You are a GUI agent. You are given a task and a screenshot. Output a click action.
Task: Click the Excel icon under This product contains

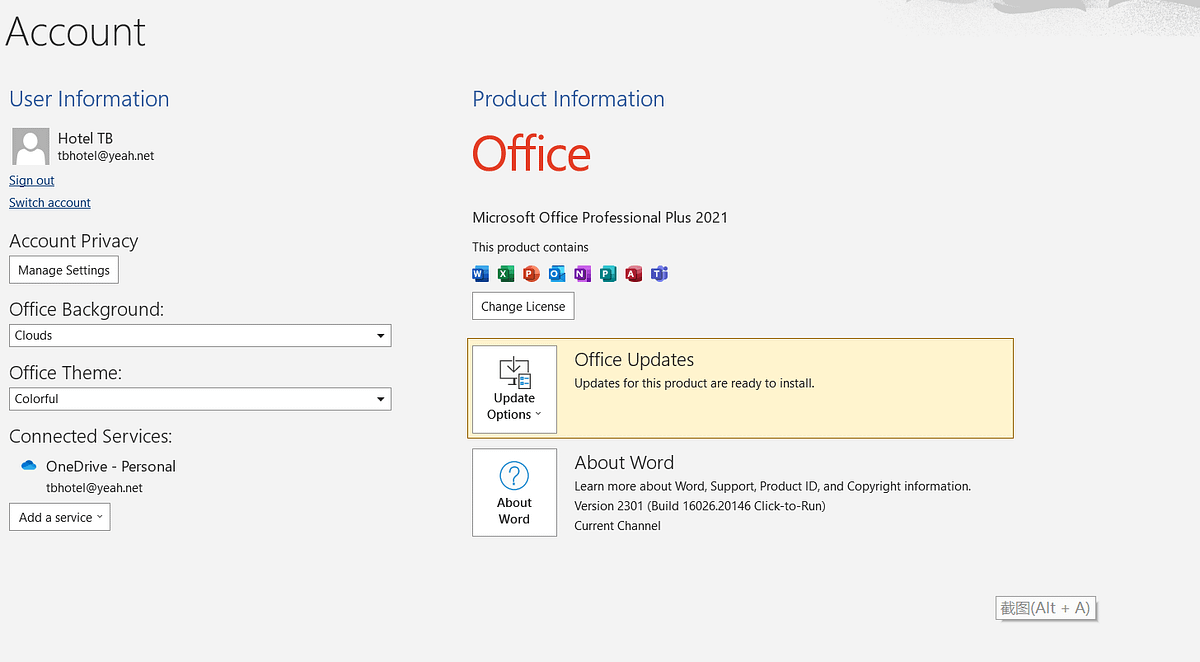(x=505, y=273)
